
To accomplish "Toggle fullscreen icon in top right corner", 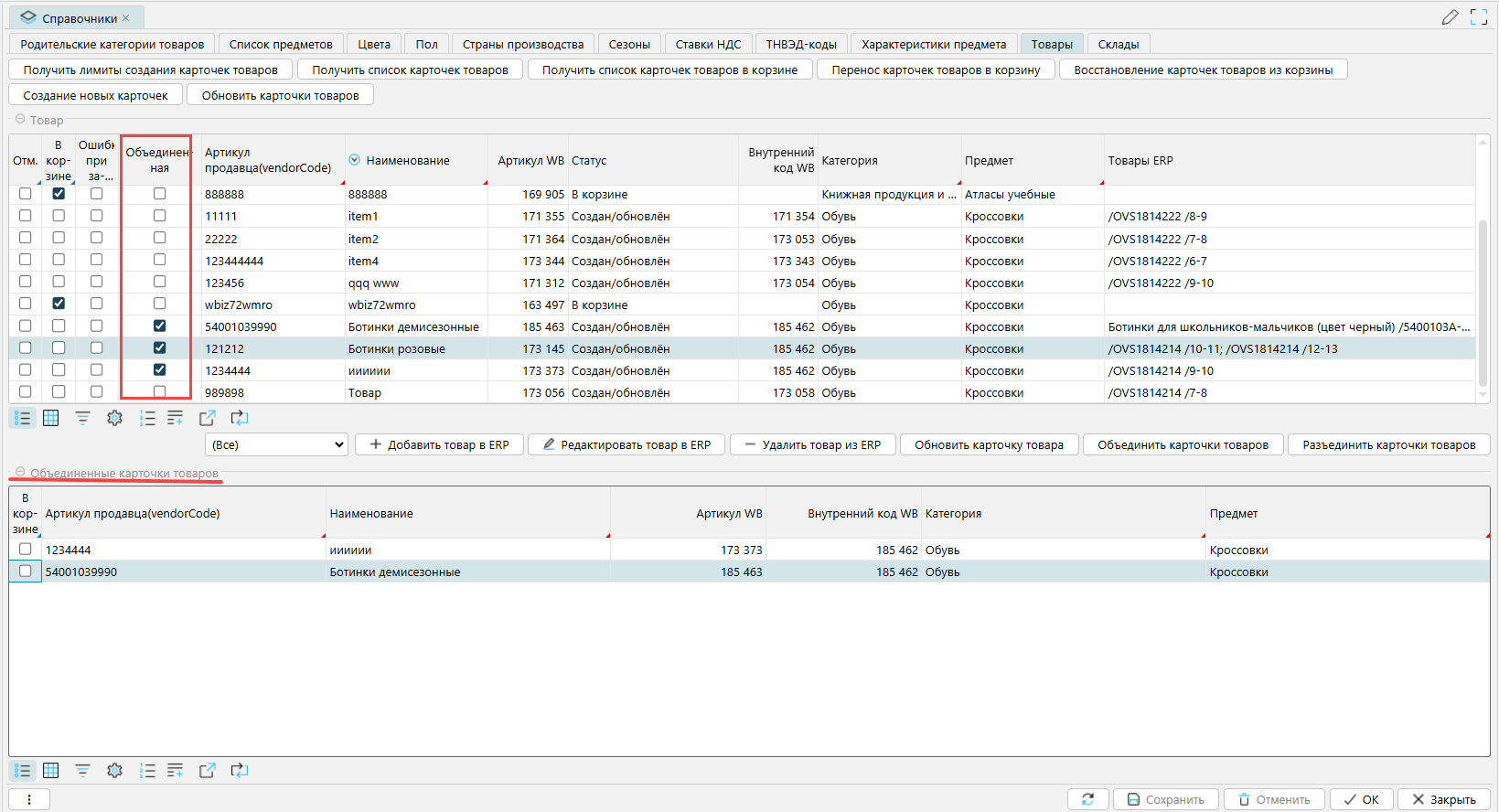I will 1478,17.
